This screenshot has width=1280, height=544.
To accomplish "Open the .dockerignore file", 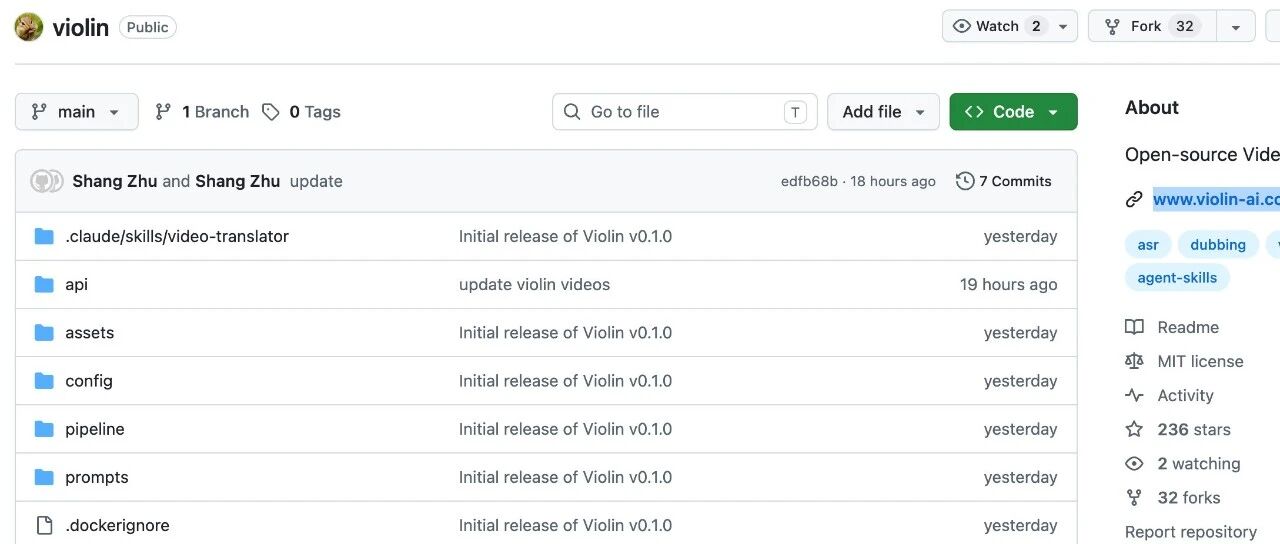I will coord(117,525).
